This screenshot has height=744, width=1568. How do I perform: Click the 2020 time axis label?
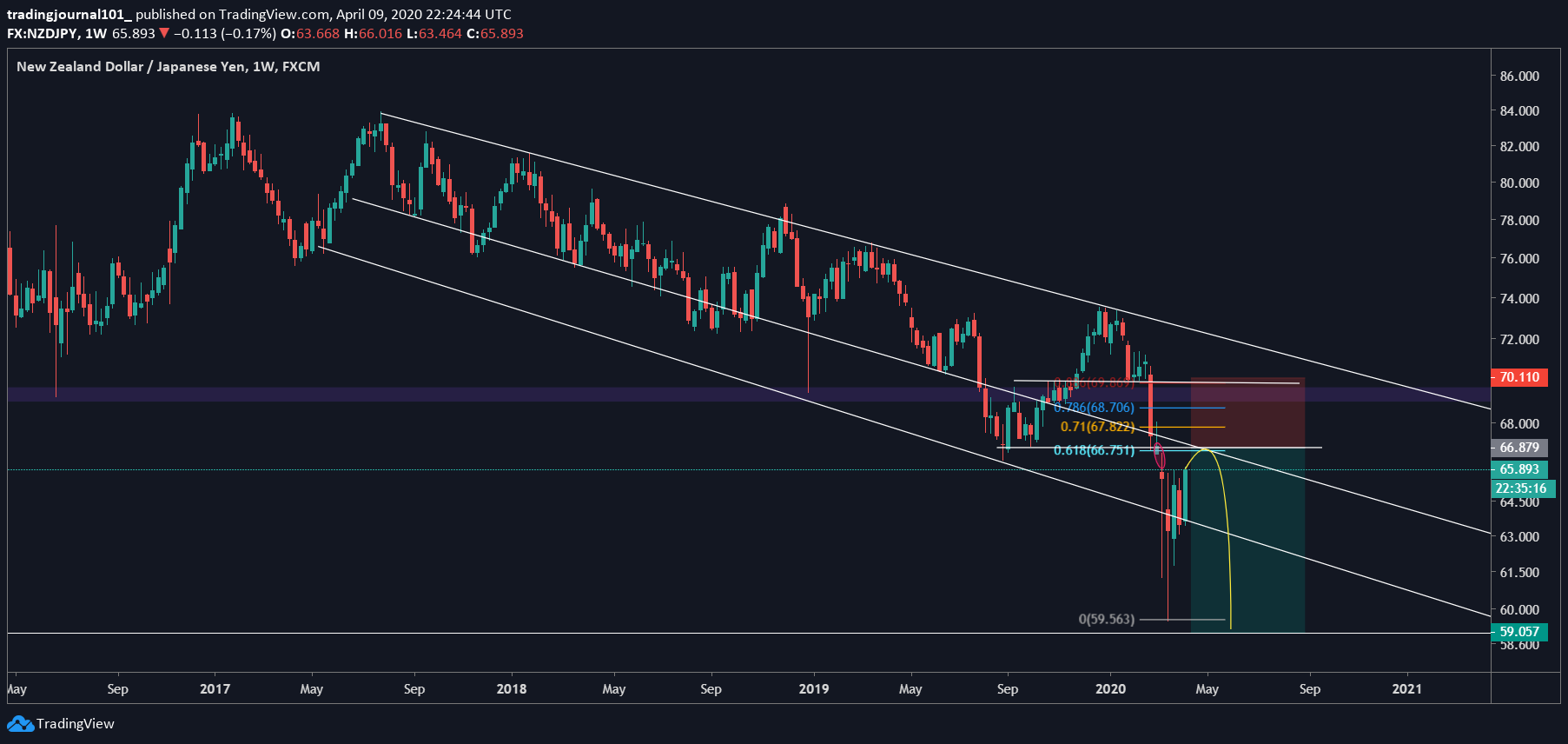(x=1110, y=689)
